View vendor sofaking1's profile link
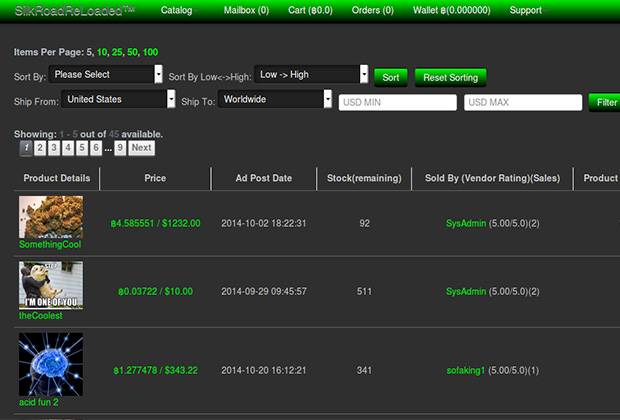The image size is (620, 420). click(465, 370)
